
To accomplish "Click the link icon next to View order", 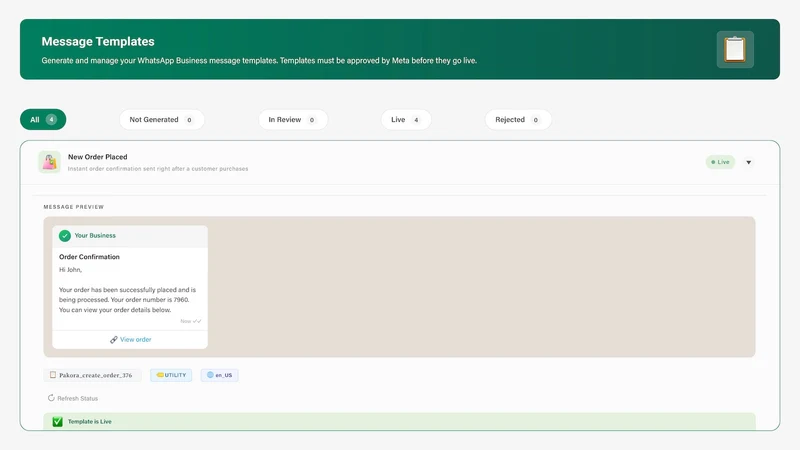I will click(x=114, y=340).
